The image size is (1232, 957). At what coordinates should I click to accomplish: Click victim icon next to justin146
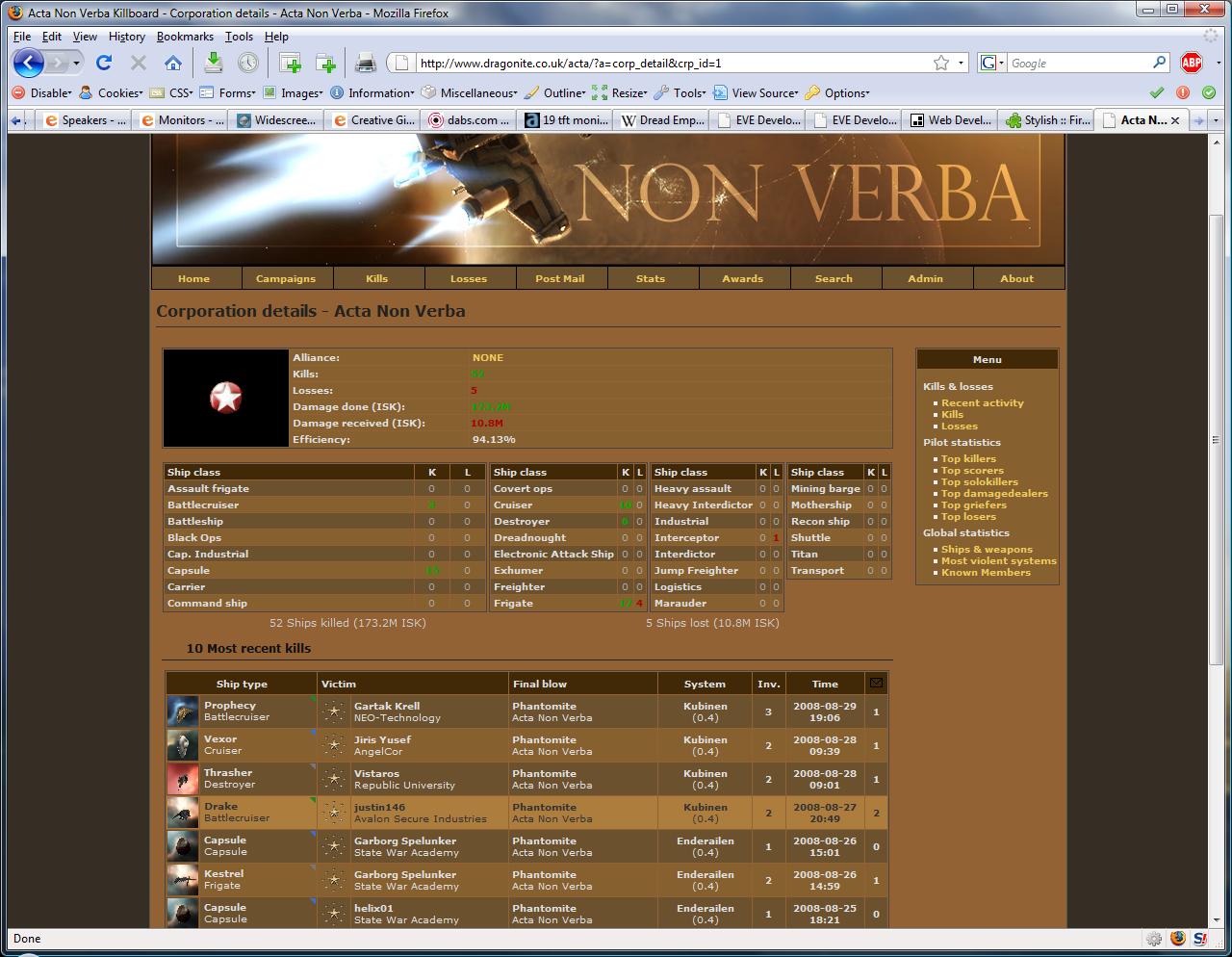334,814
